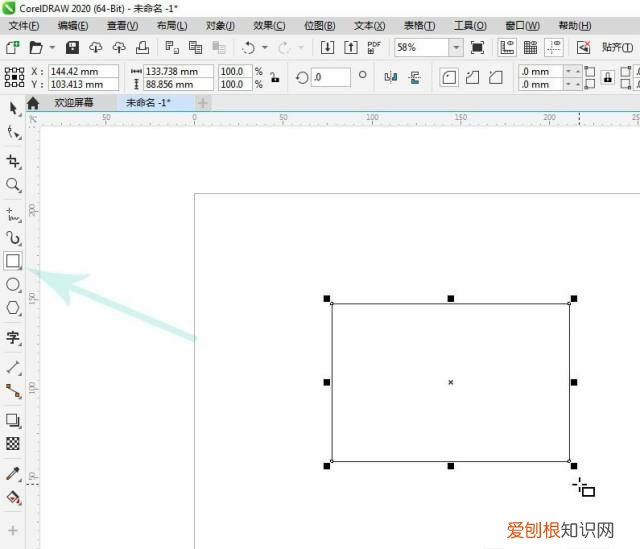Expand the open file dropdown arrow
This screenshot has width=640, height=549.
coord(52,47)
